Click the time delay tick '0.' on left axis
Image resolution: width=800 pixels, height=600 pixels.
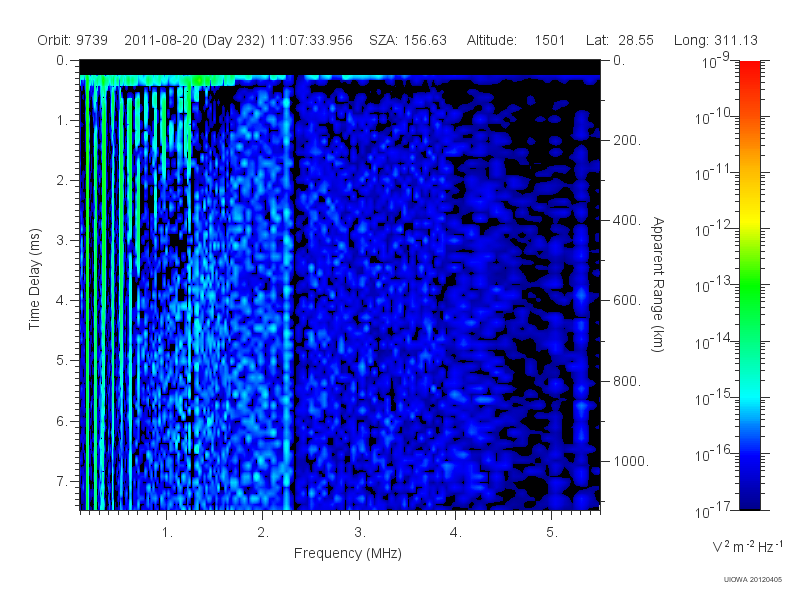point(62,61)
